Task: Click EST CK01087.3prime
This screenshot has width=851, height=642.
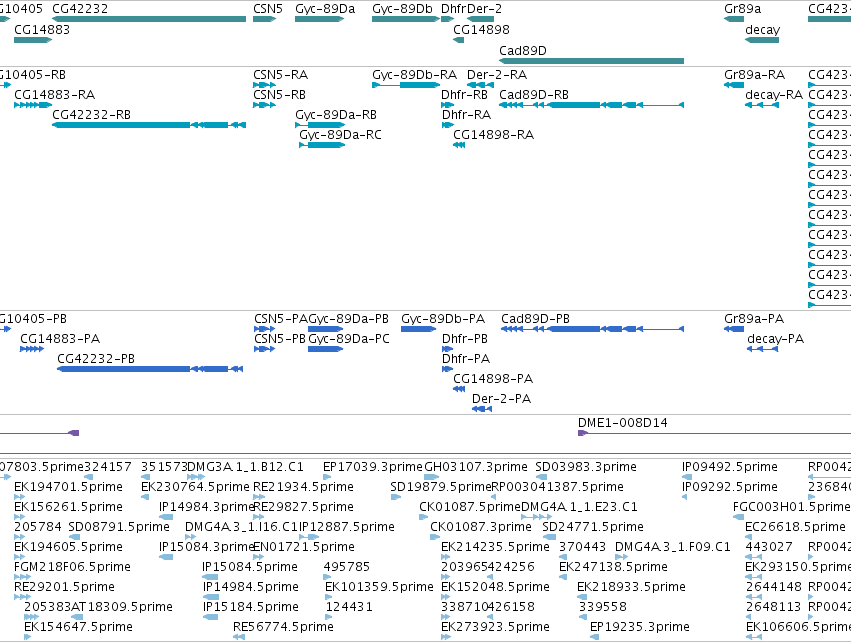Action: [x=435, y=537]
